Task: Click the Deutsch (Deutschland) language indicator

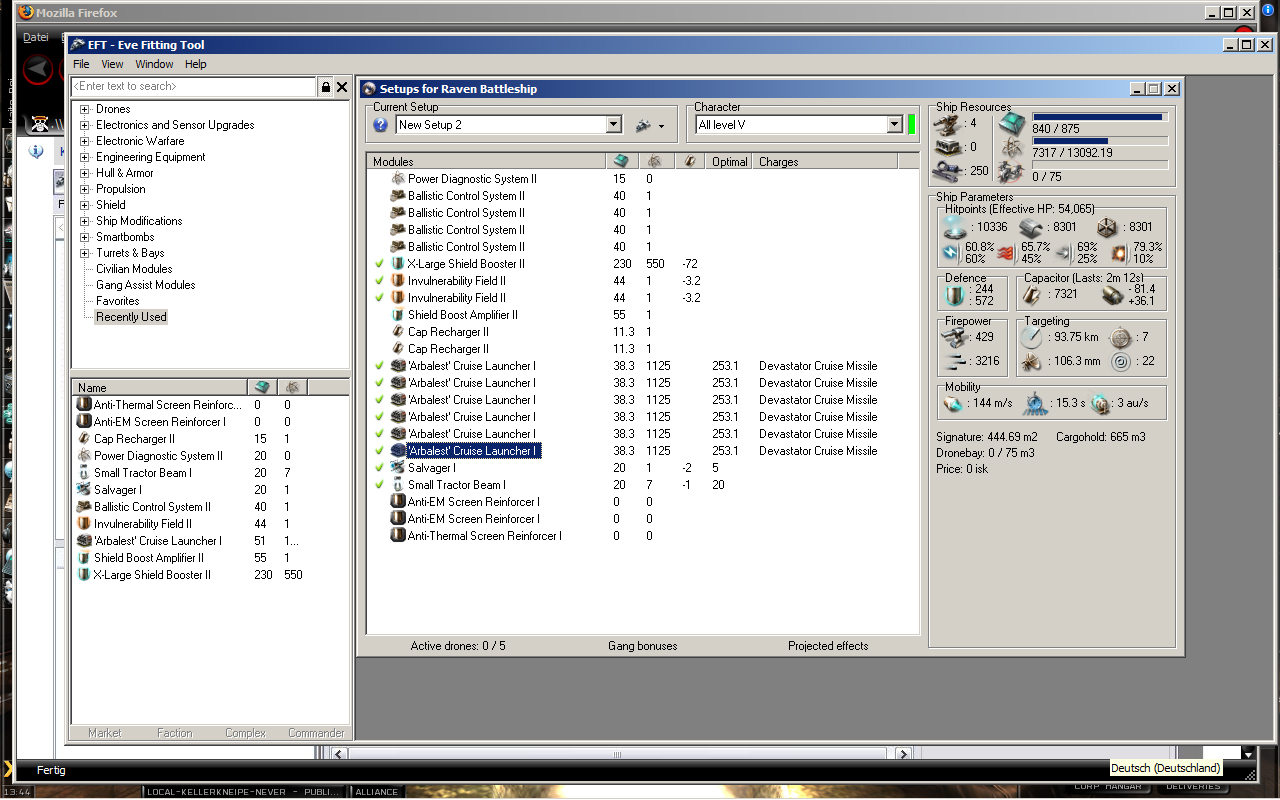Action: click(x=1166, y=768)
